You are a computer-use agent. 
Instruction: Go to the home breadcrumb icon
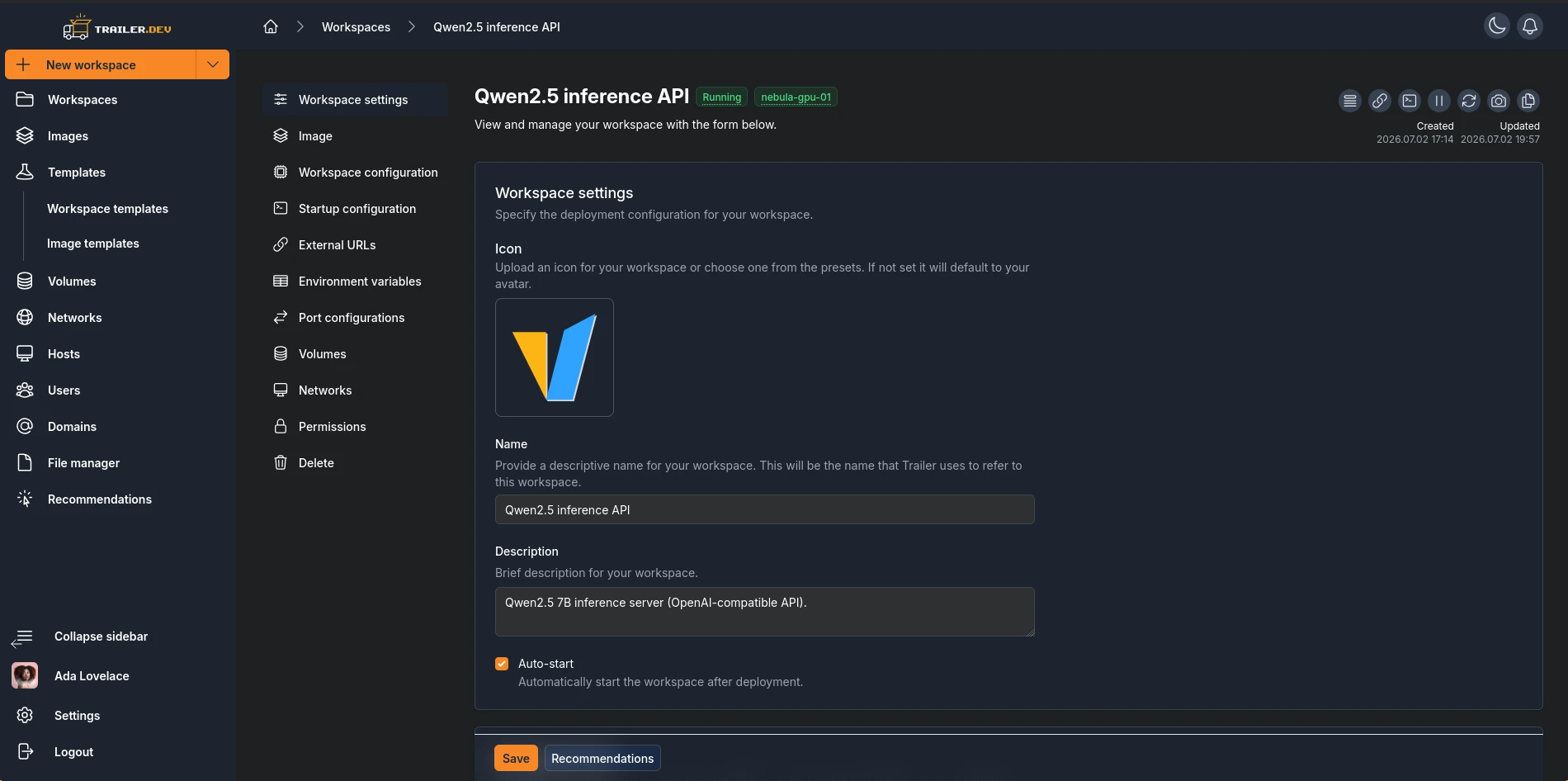coord(271,26)
